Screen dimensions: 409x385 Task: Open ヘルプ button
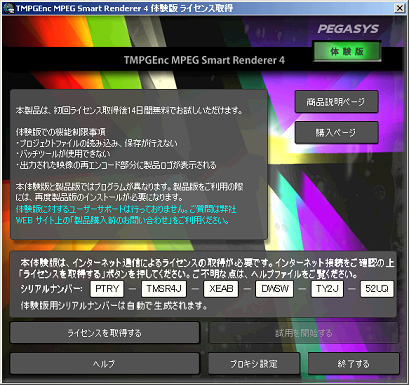[105, 364]
